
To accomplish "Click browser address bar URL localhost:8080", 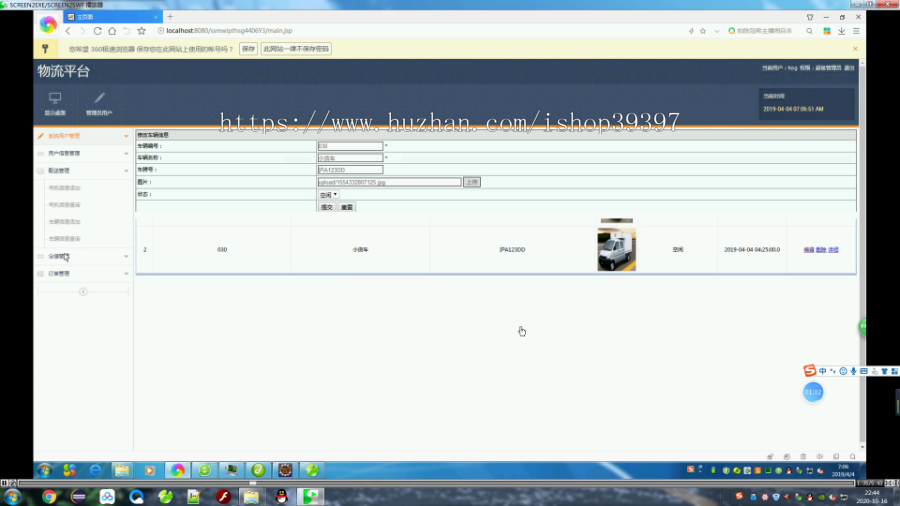I will click(230, 31).
